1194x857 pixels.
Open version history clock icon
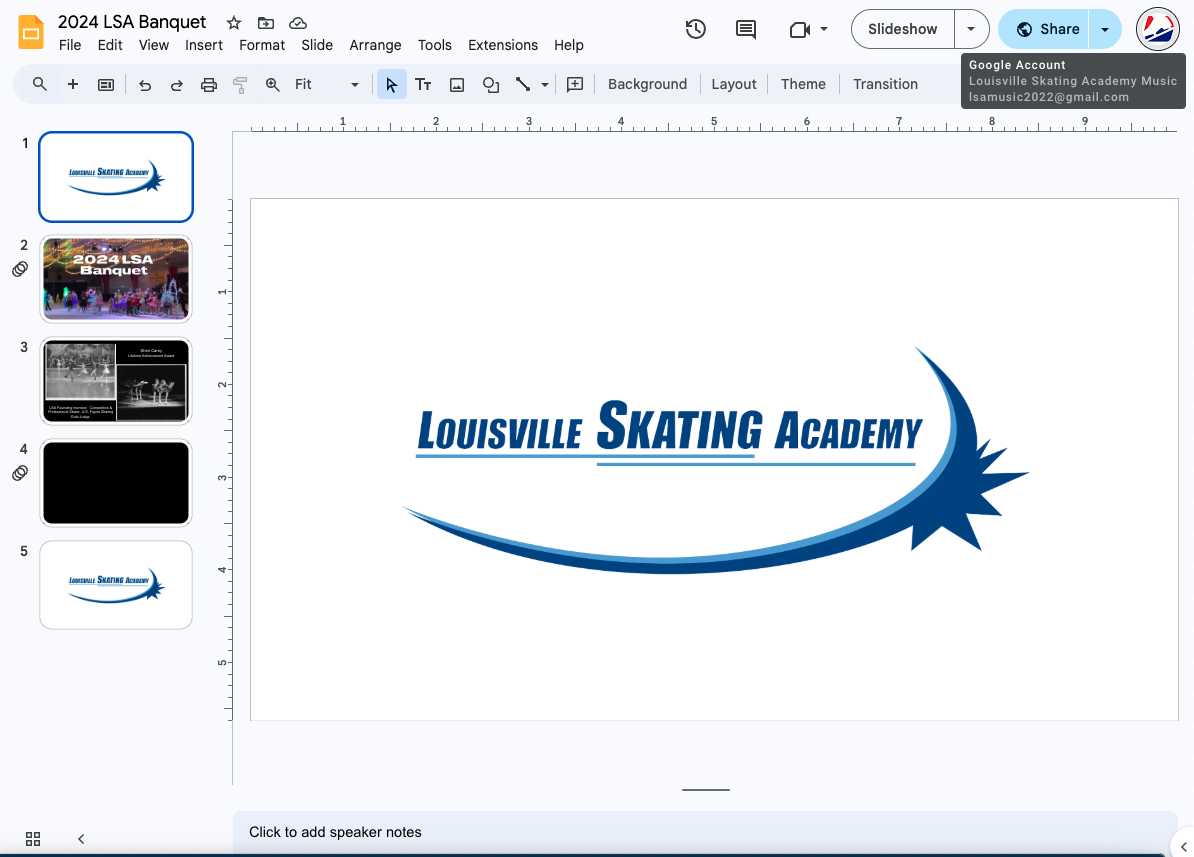coord(695,29)
